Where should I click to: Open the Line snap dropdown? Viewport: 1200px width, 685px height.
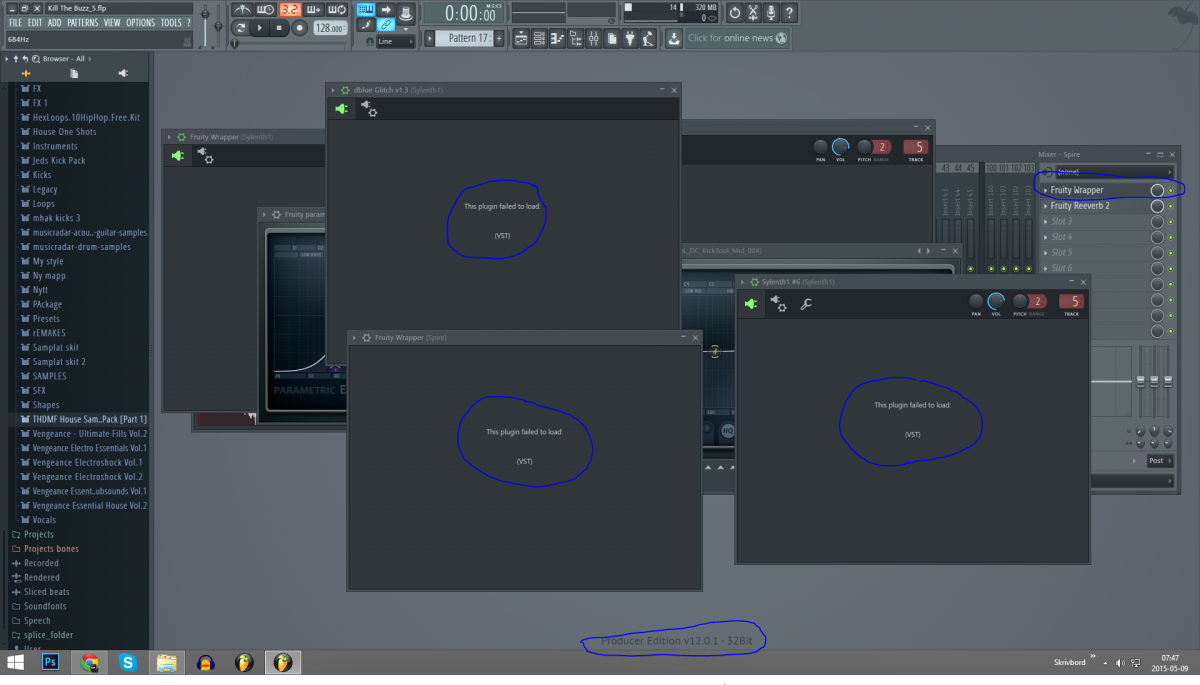point(396,42)
